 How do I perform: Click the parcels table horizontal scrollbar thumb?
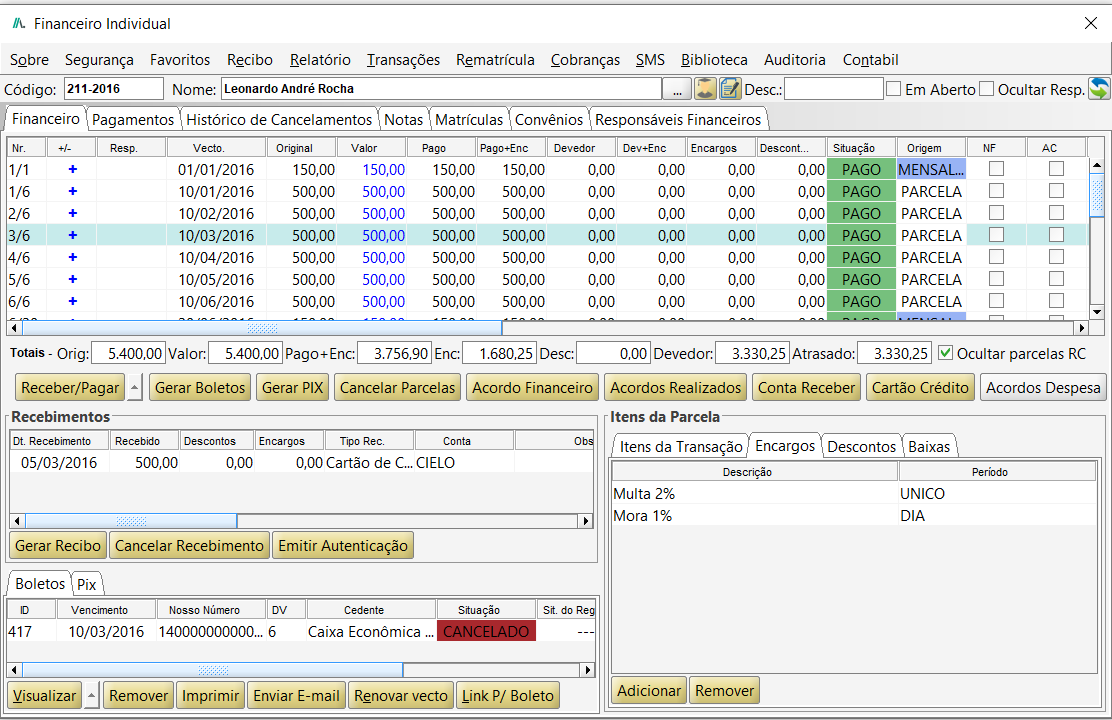pos(262,328)
